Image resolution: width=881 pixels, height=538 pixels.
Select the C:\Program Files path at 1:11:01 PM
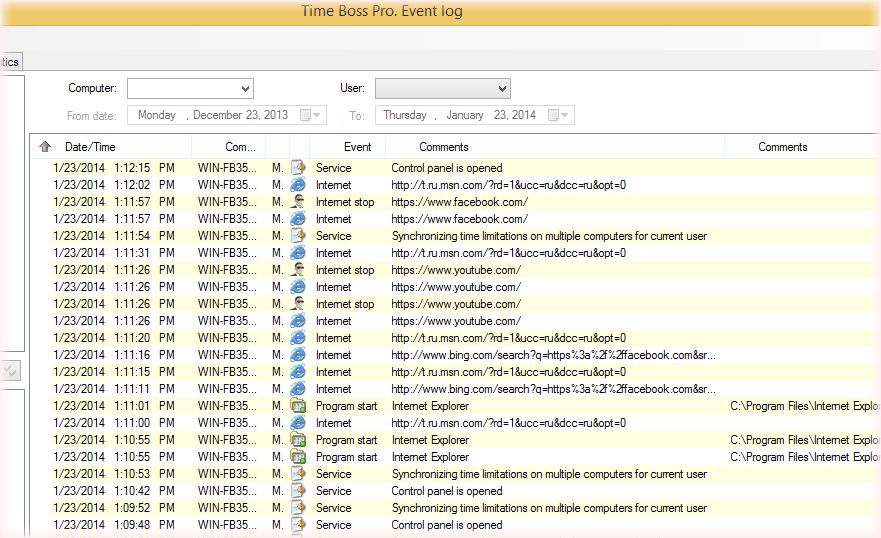click(805, 406)
